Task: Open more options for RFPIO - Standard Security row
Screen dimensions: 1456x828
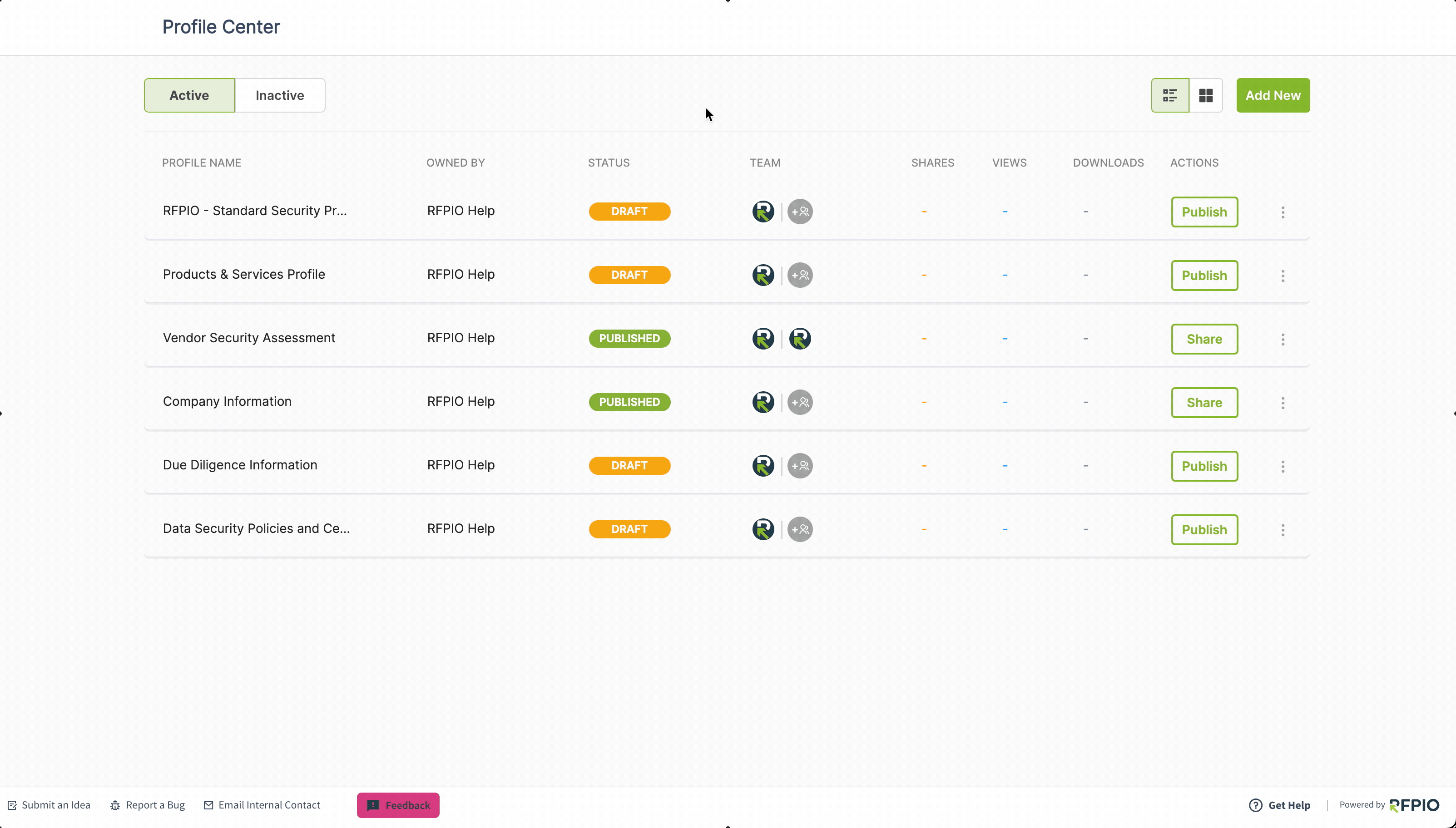Action: pyautogui.click(x=1283, y=212)
